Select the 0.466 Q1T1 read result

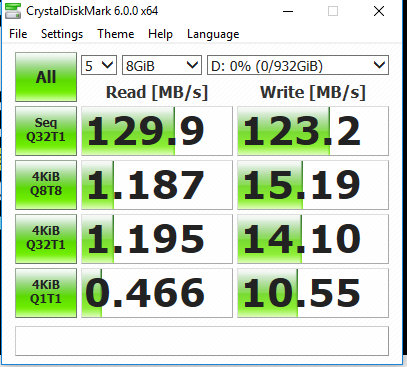click(157, 293)
